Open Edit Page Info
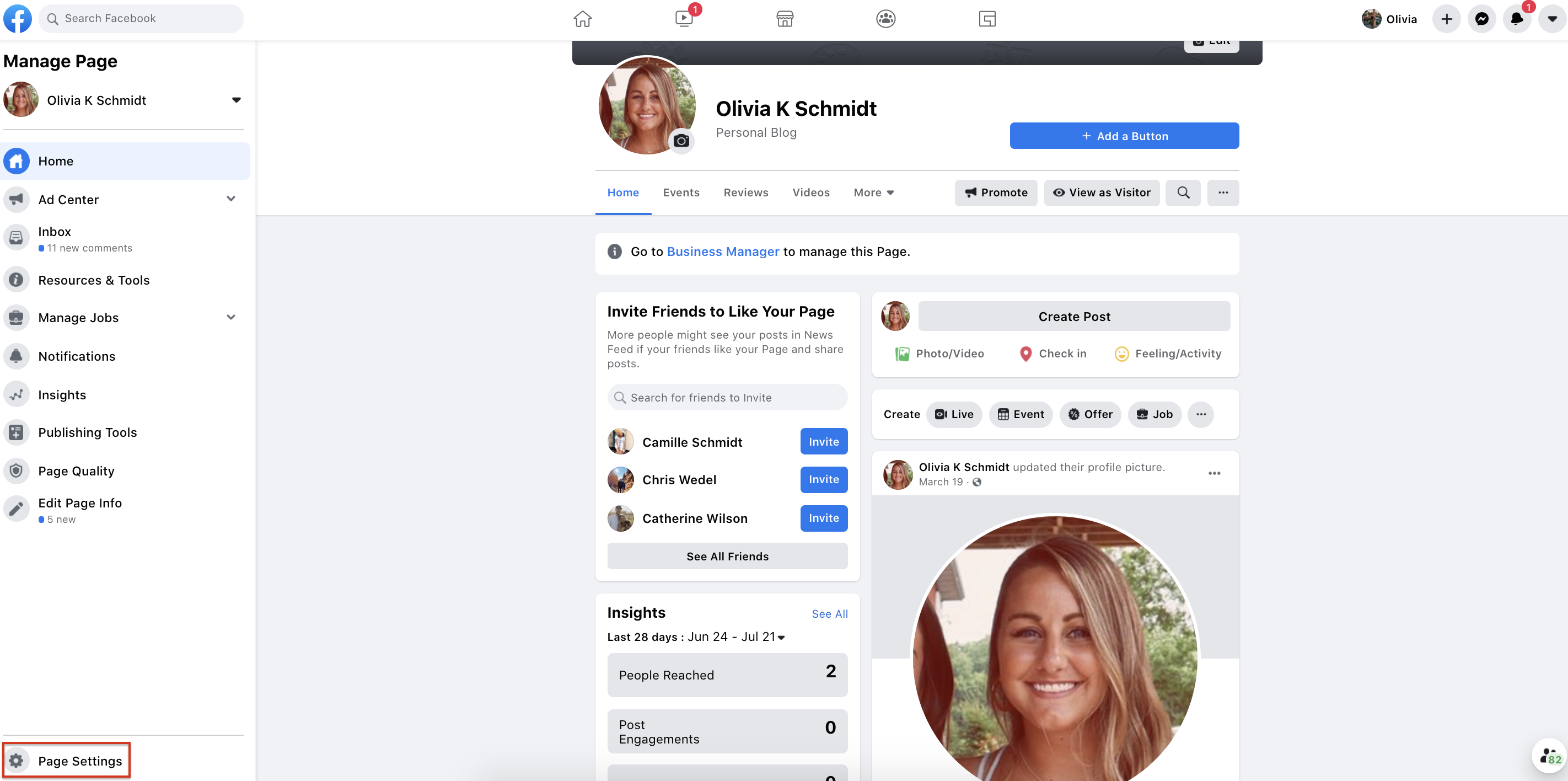The image size is (1568, 781). (x=125, y=510)
